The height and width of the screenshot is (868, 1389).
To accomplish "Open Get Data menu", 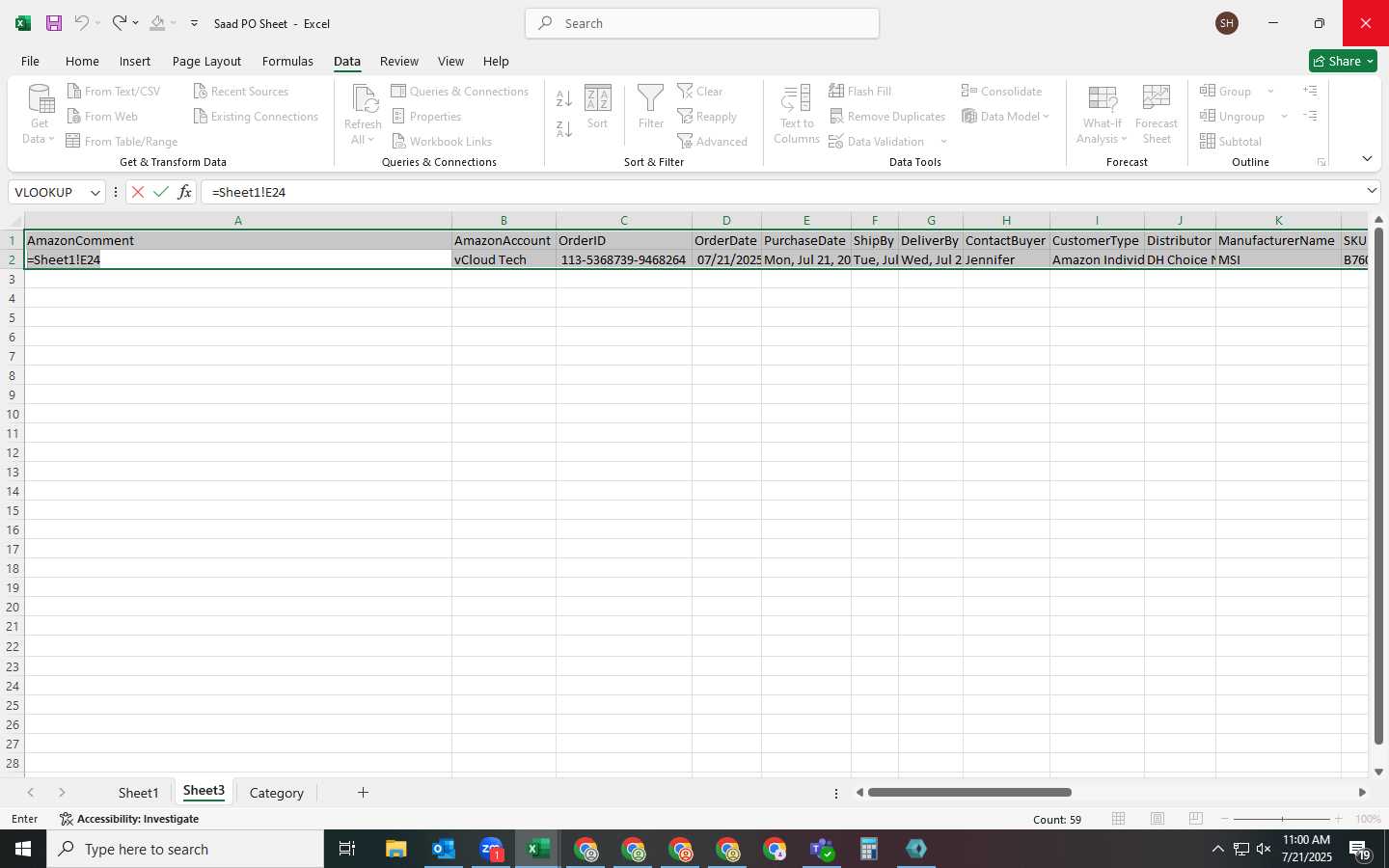I will [x=40, y=114].
